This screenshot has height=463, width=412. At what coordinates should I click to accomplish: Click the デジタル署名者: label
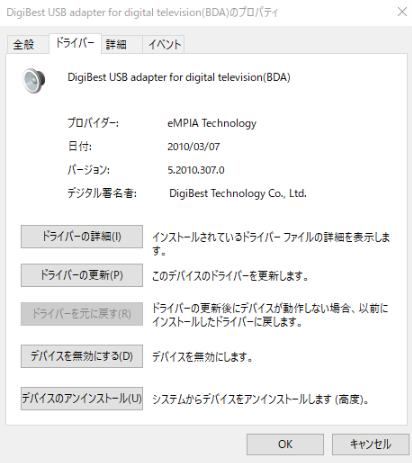(102, 193)
